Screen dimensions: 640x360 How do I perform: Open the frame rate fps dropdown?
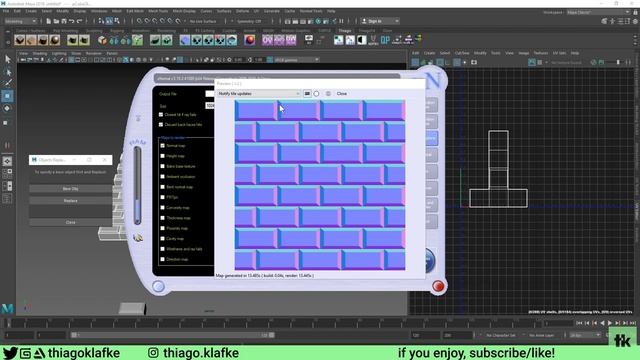pos(585,335)
